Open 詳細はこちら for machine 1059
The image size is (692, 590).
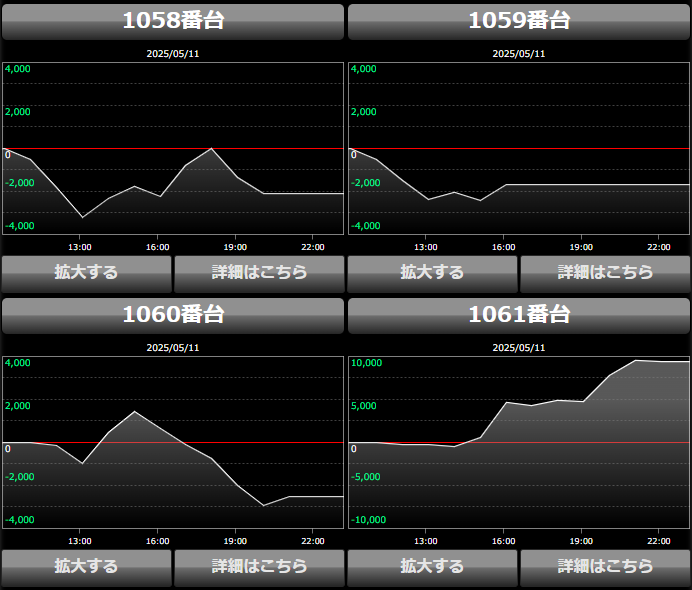click(x=606, y=274)
